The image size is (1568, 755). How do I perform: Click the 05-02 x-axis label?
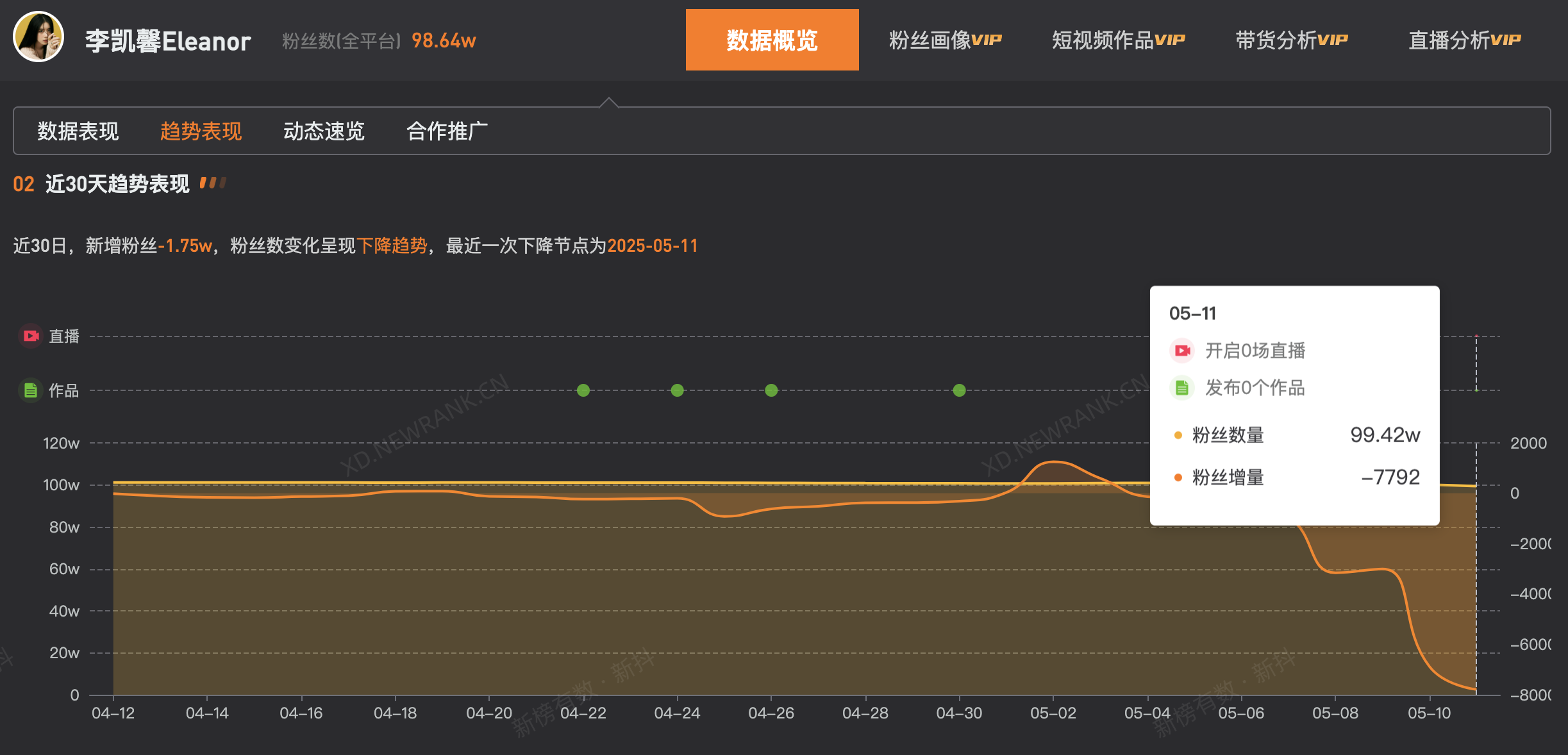pyautogui.click(x=1053, y=713)
